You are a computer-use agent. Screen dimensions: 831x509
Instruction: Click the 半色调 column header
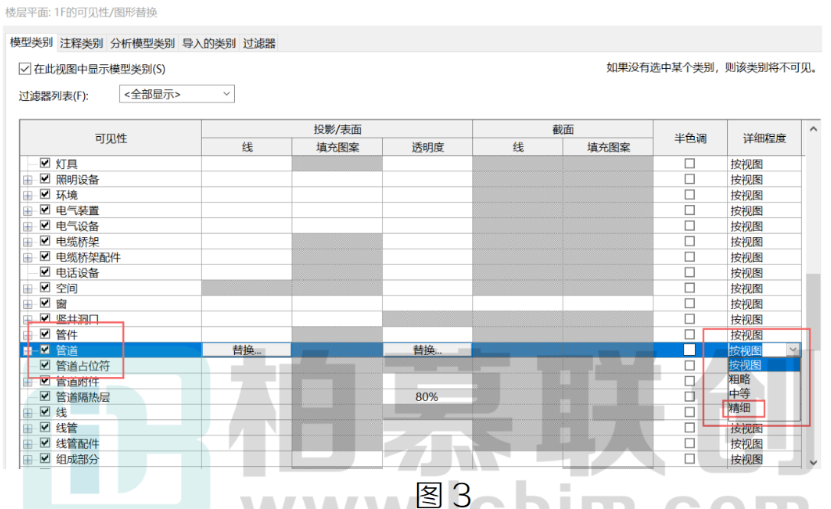point(690,138)
